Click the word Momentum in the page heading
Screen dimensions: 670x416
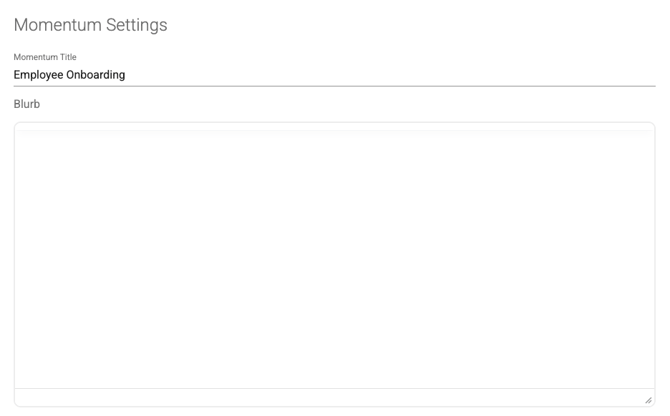(x=58, y=25)
